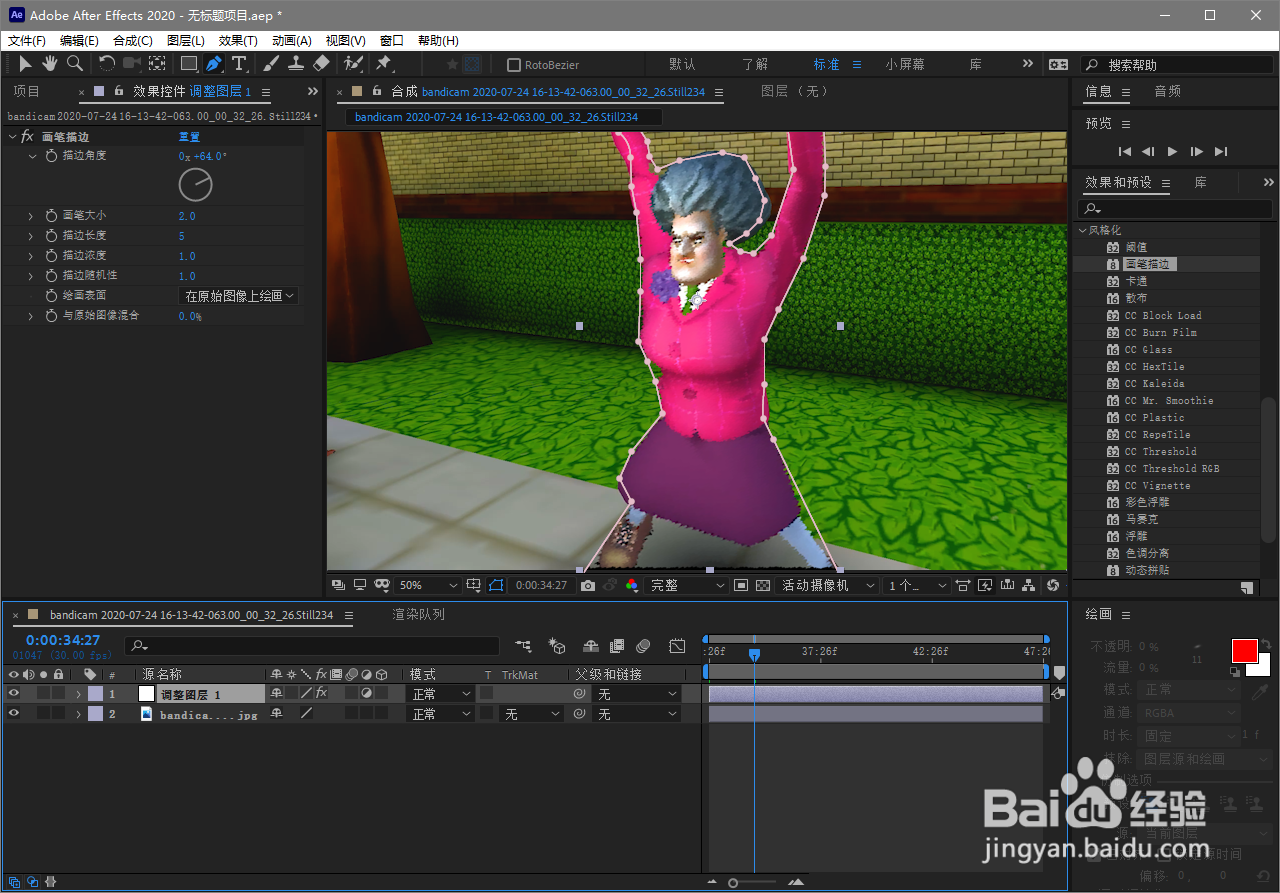Click the red foreground color swatch

(1244, 651)
